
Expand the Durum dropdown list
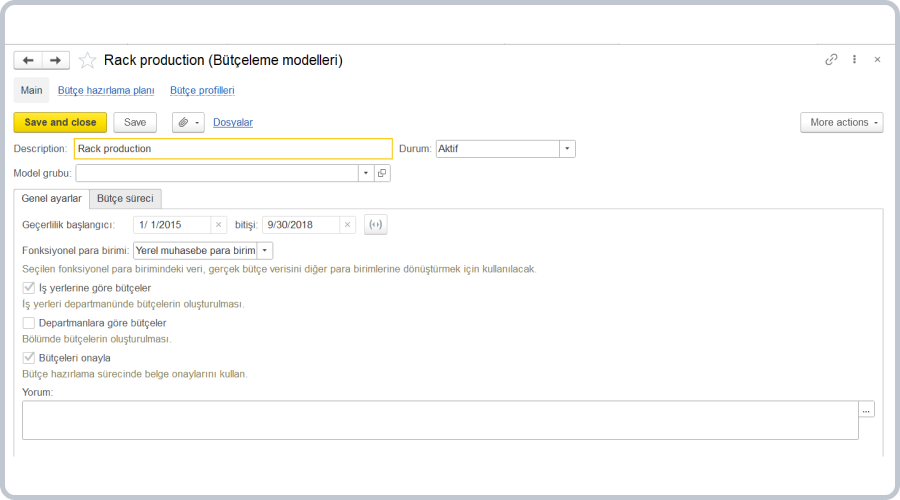(x=567, y=149)
